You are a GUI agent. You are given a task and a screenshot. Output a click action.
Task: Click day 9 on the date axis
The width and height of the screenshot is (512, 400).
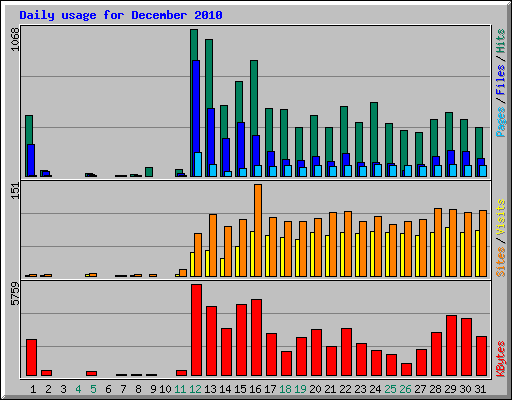153,389
